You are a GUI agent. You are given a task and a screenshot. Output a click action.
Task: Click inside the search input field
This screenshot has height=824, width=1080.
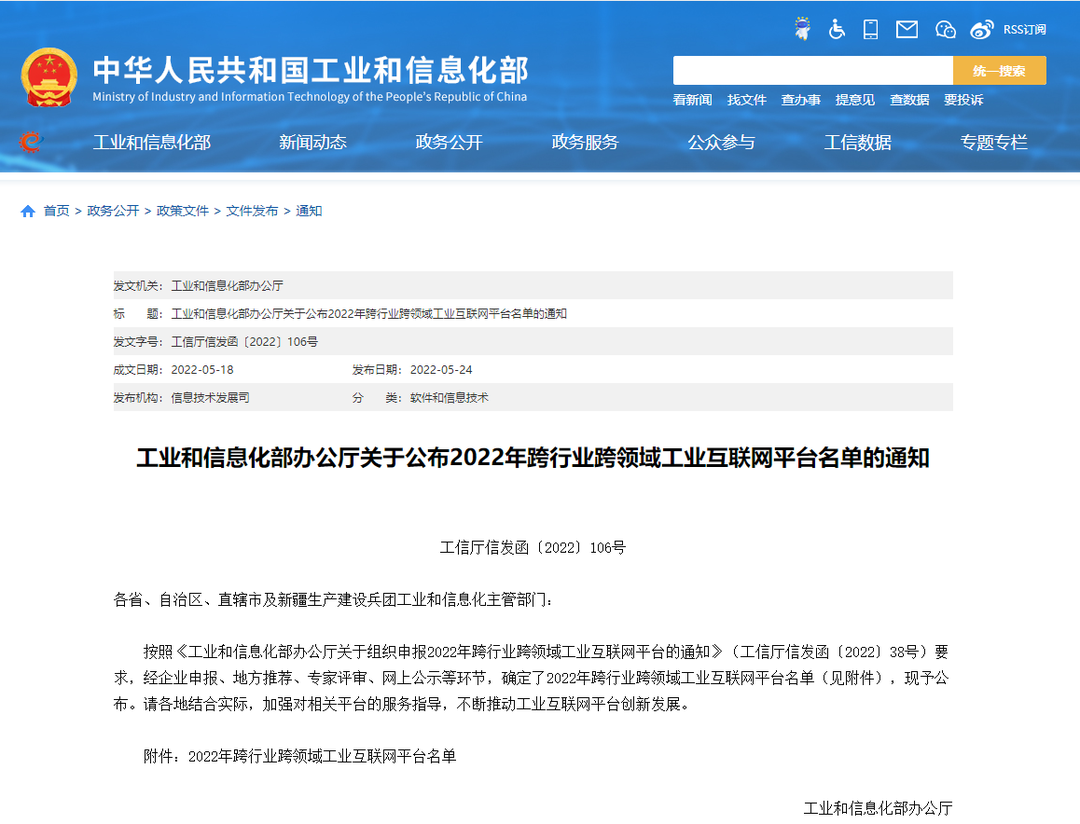coord(812,71)
